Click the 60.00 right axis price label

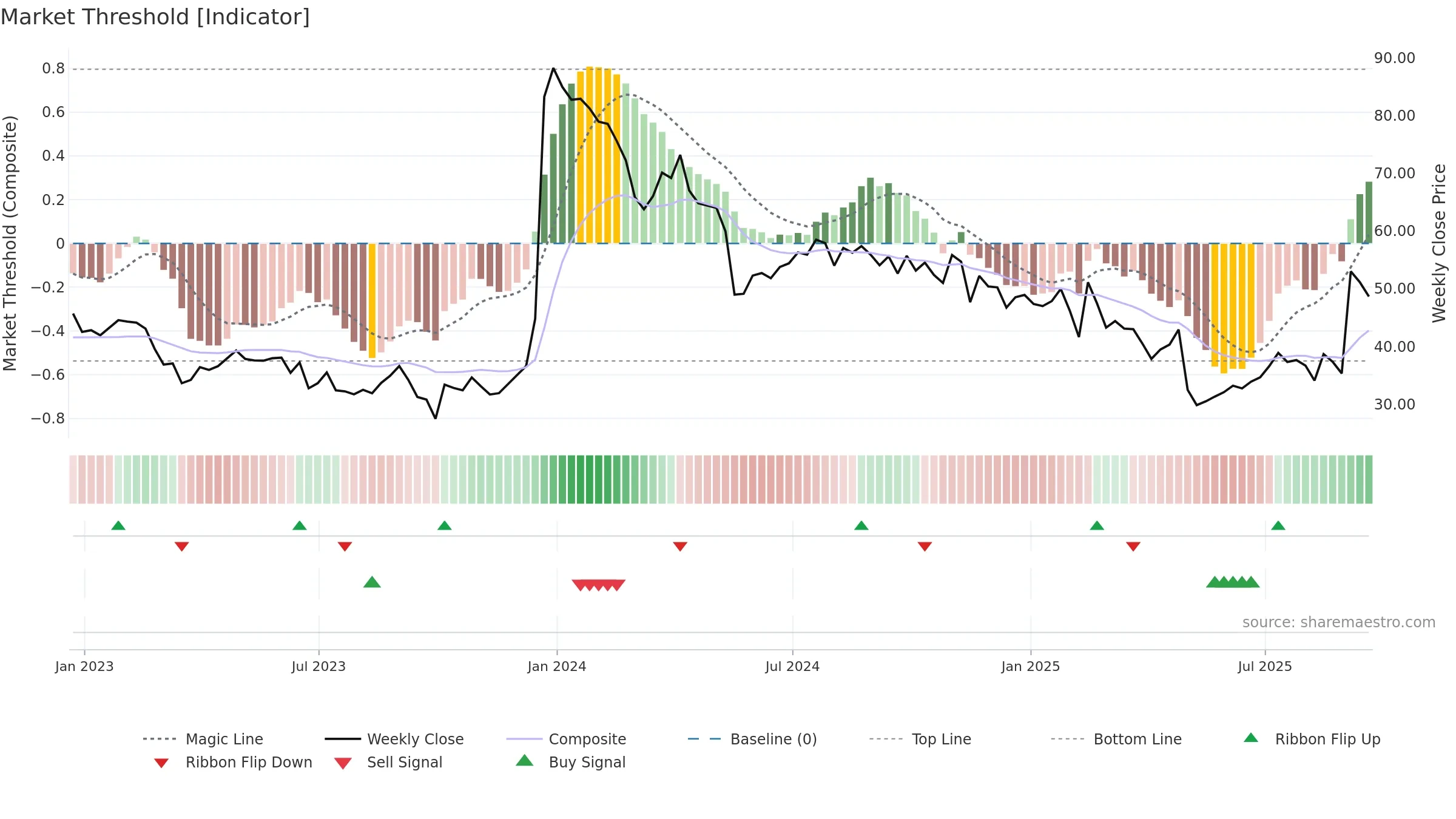[1395, 231]
